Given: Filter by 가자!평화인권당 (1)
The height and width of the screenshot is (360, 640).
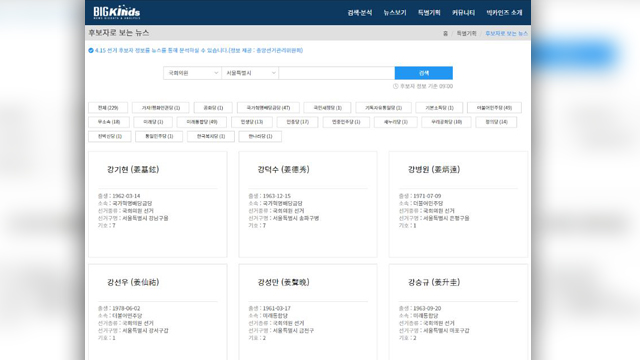Looking at the screenshot, I should click(160, 108).
